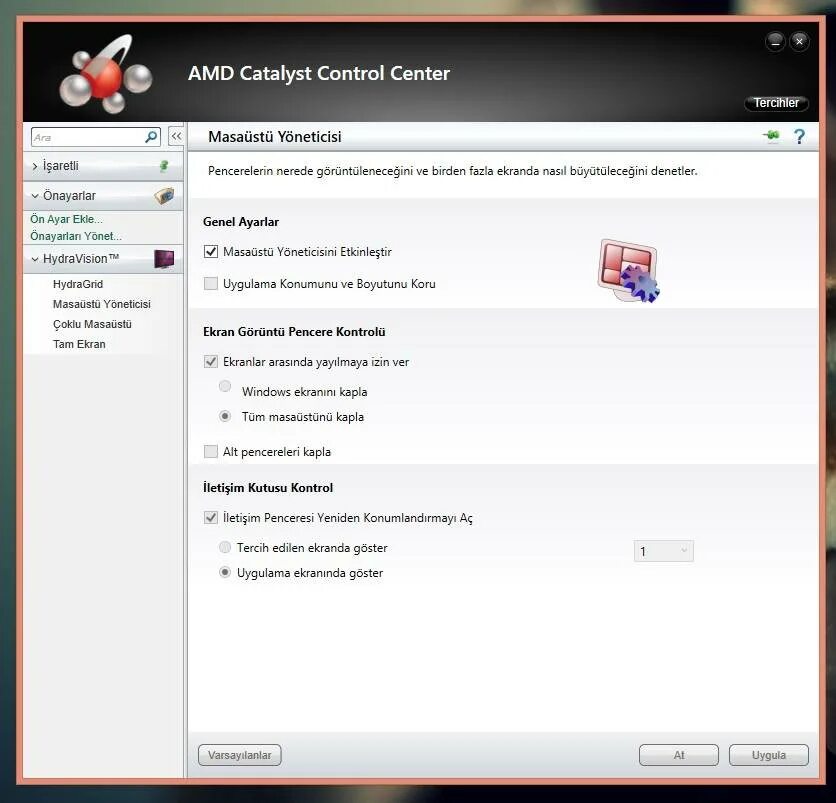Image resolution: width=836 pixels, height=803 pixels.
Task: Select Uygulama ekranında göster option
Action: [x=225, y=572]
